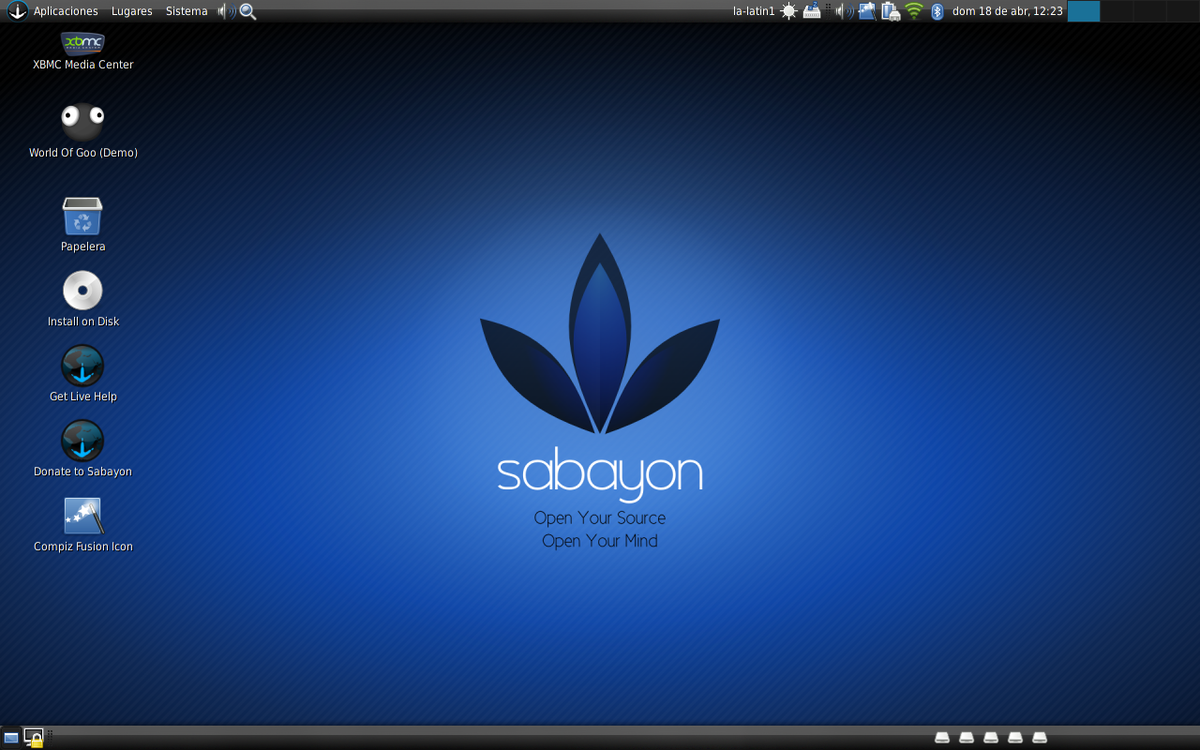Click the Compiz Fusion wand tray icon
1200x750 pixels.
coord(867,11)
